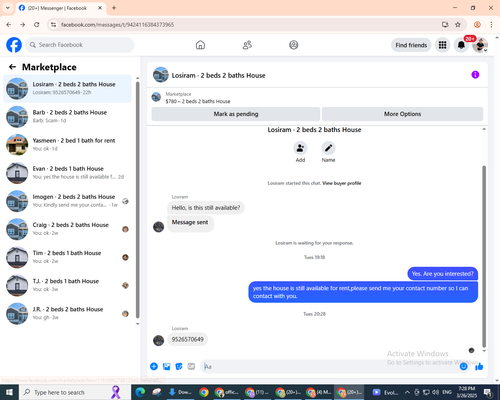Go back with the Marketplace arrow
The height and width of the screenshot is (400, 500).
click(12, 67)
